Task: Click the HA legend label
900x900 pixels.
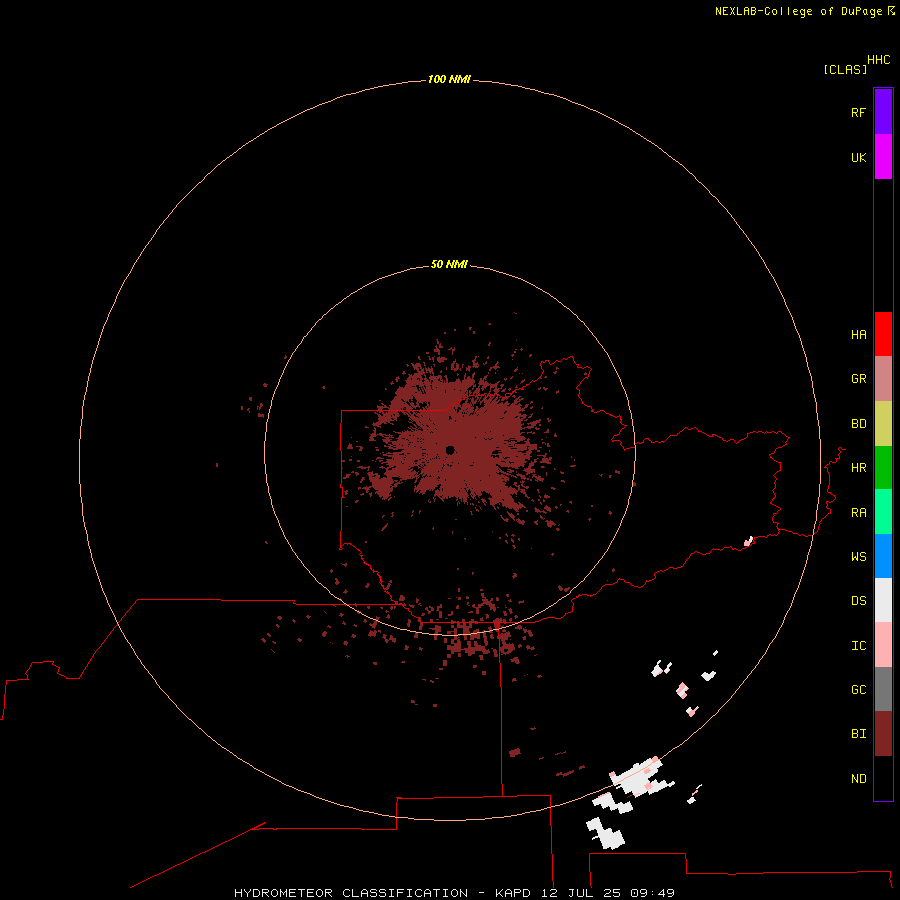Action: coord(859,335)
